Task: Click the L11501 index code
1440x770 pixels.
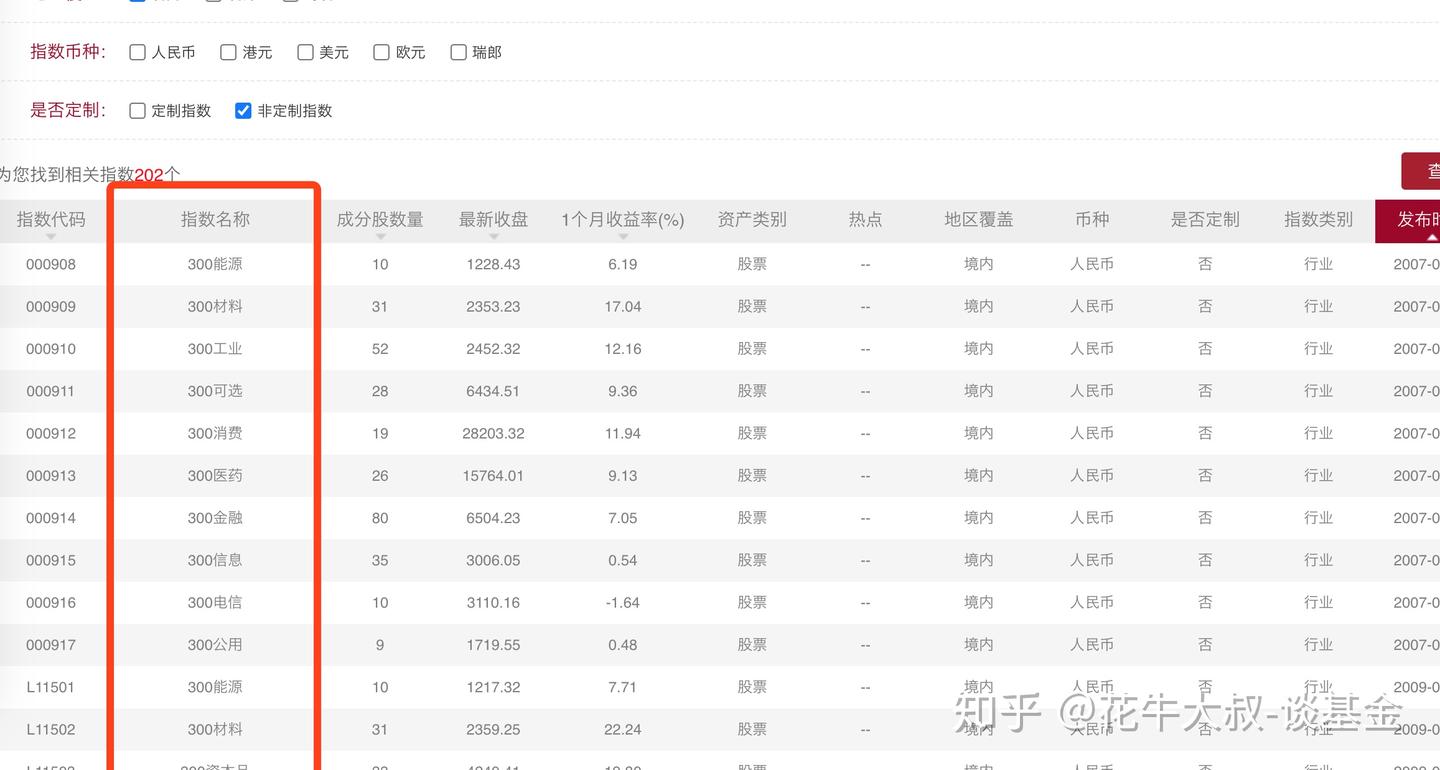Action: [51, 687]
